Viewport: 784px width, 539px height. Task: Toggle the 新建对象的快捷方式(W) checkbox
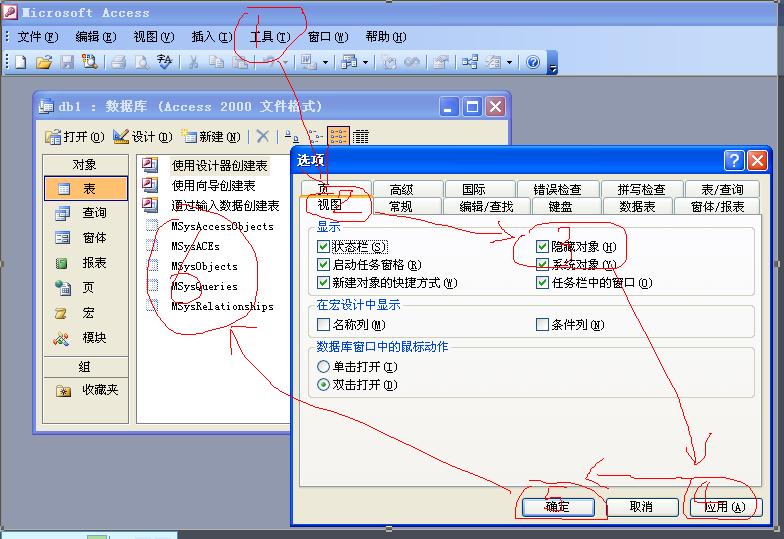tap(323, 282)
